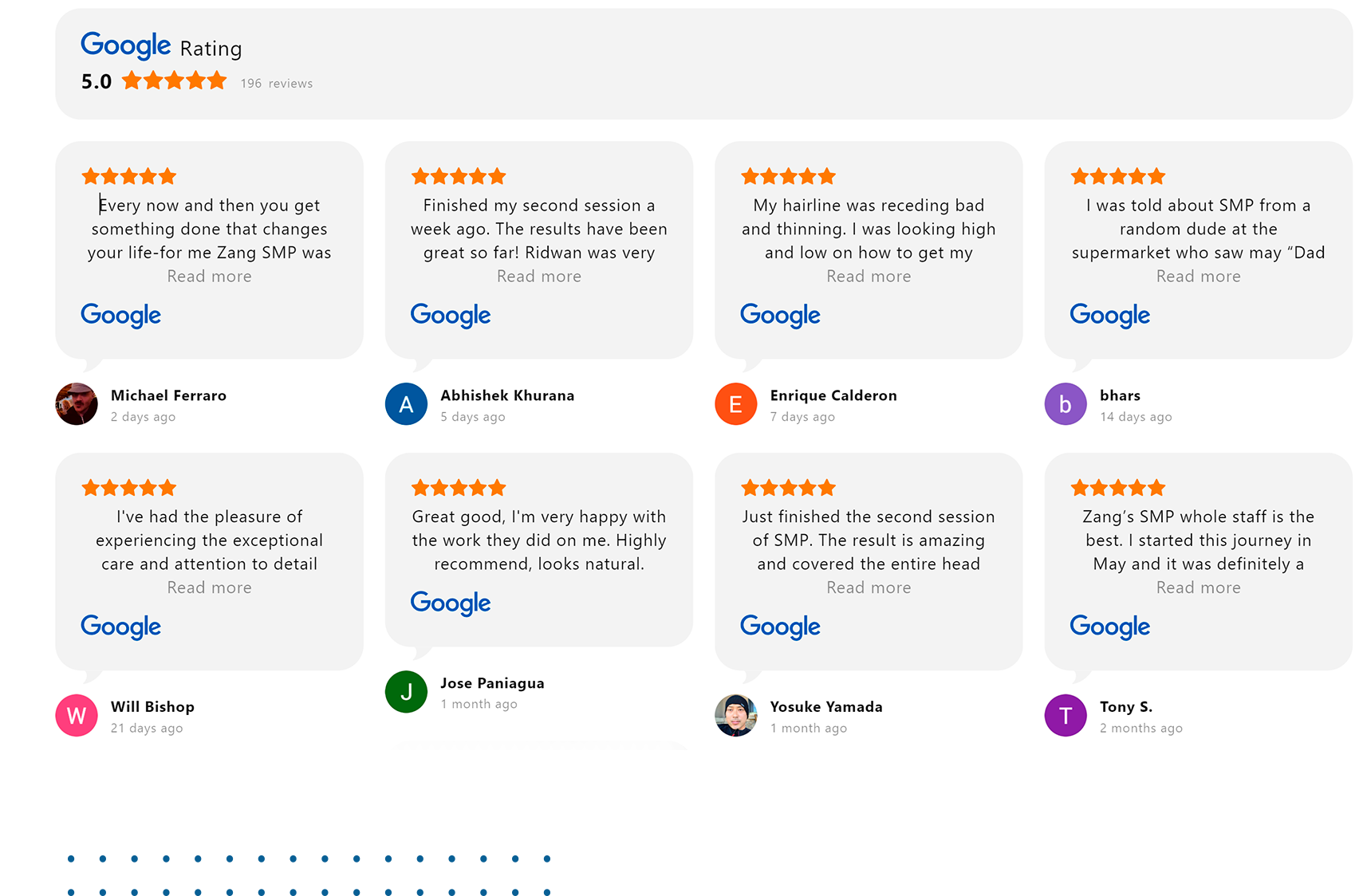Click Yosuke Yamada's profile photo
The height and width of the screenshot is (896, 1367).
[x=736, y=715]
